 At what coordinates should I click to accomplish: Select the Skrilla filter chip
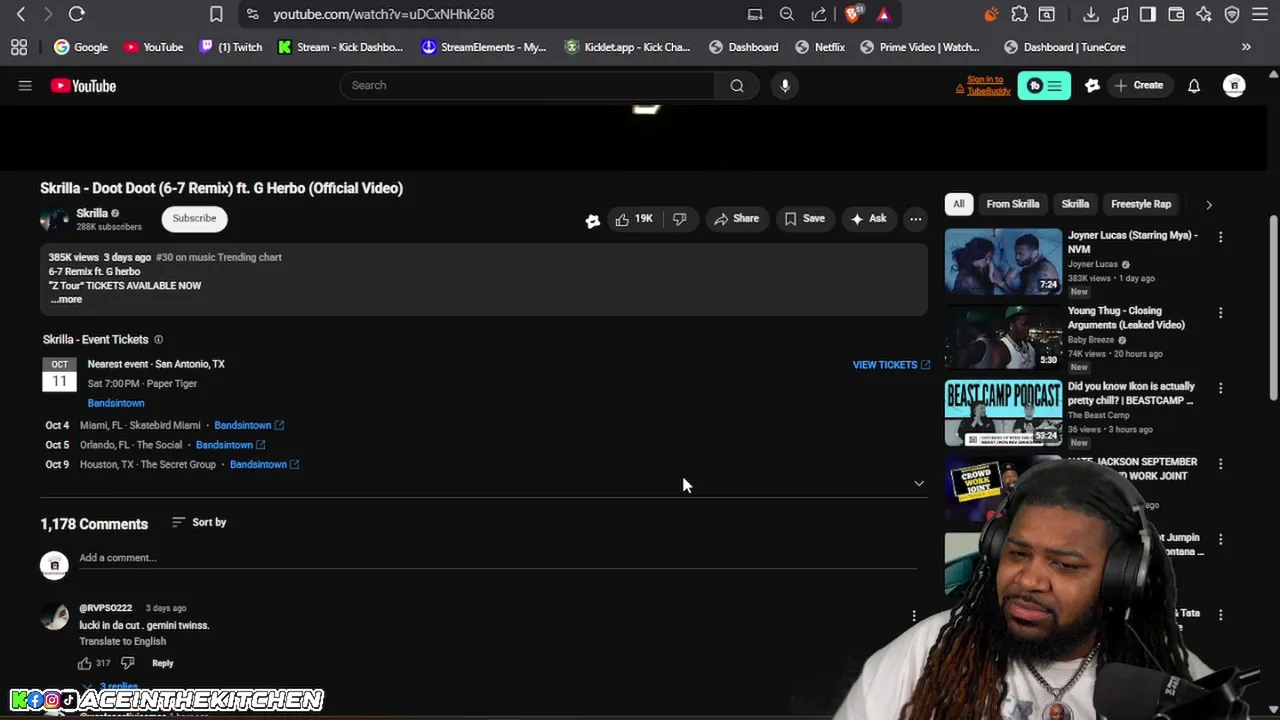tap(1075, 204)
